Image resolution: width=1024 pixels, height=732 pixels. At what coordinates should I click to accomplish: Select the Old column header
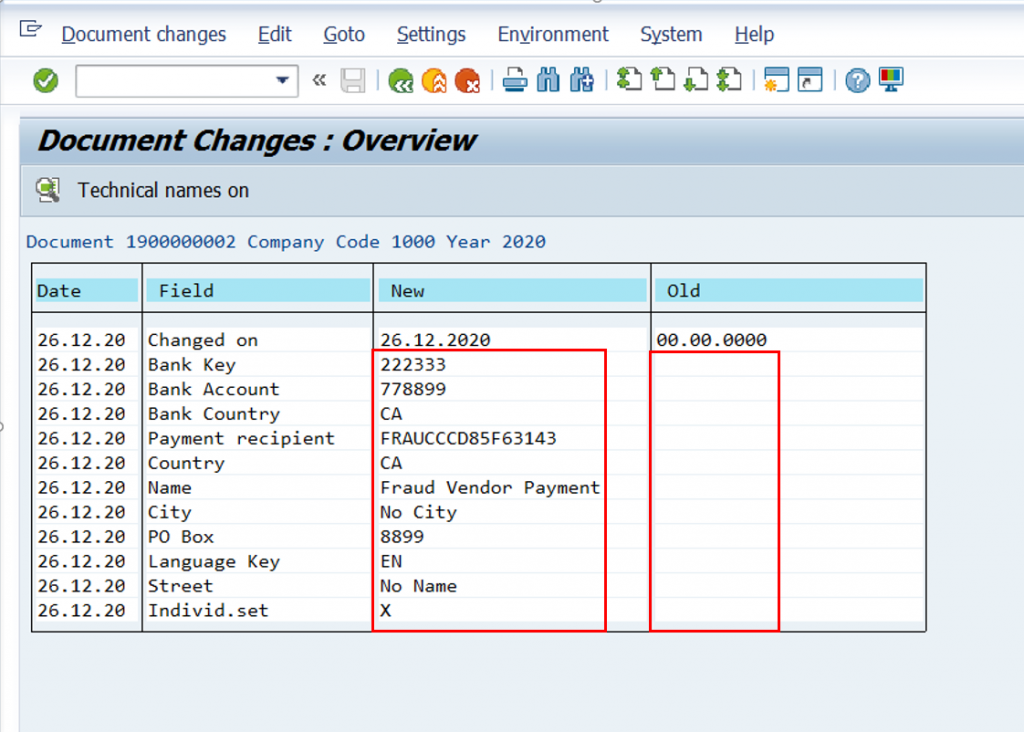pos(788,291)
